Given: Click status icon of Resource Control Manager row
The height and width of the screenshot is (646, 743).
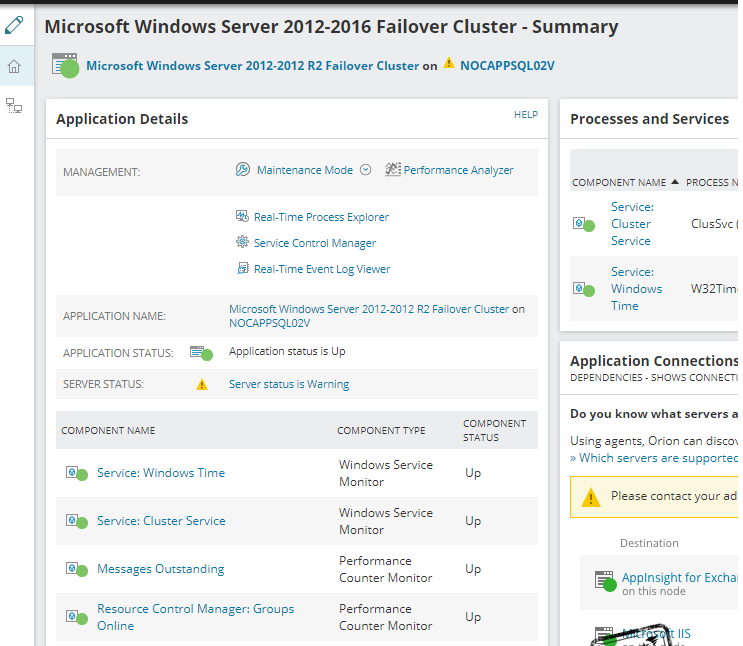Looking at the screenshot, I should point(77,617).
